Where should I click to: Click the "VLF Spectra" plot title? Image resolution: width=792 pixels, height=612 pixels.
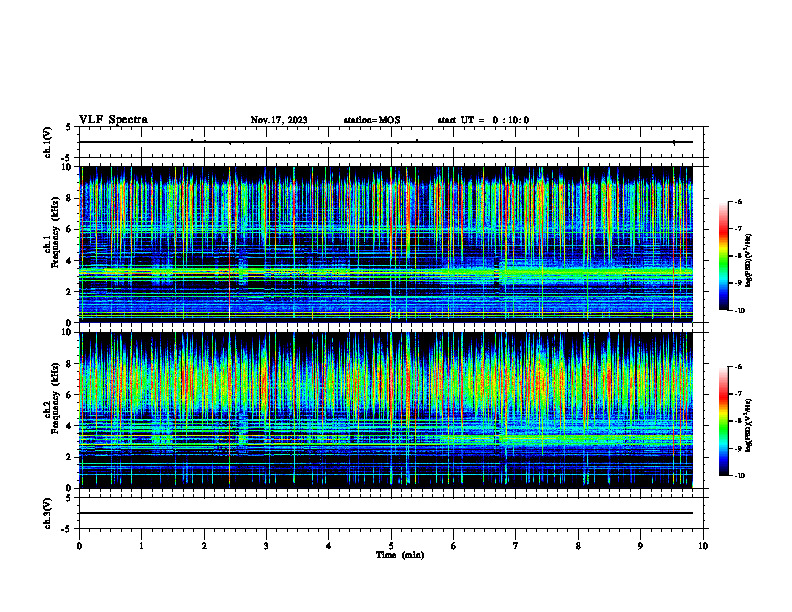113,120
